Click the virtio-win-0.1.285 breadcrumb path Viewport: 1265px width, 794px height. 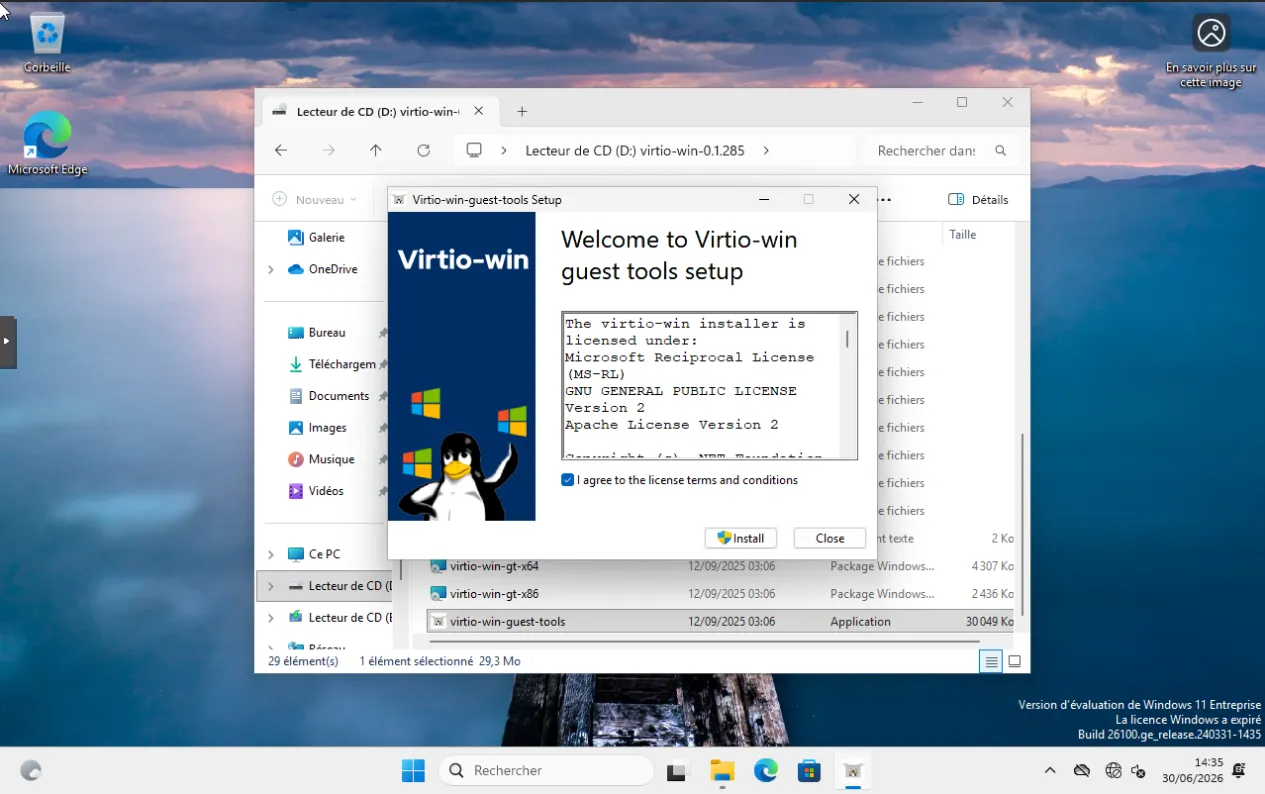[634, 150]
